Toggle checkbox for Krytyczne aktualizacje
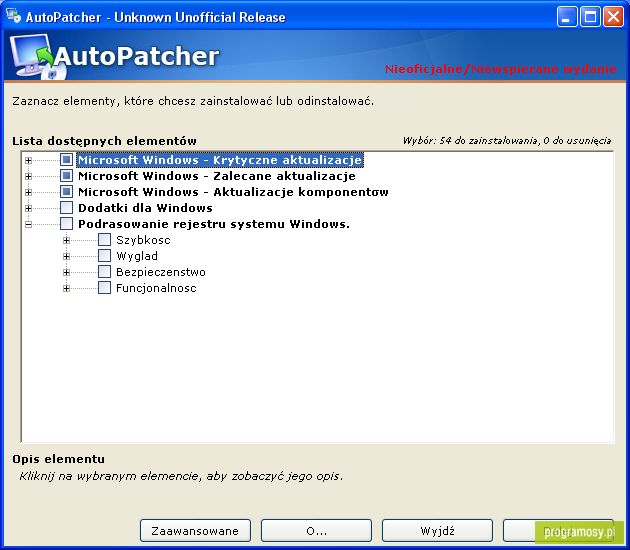 [66, 160]
